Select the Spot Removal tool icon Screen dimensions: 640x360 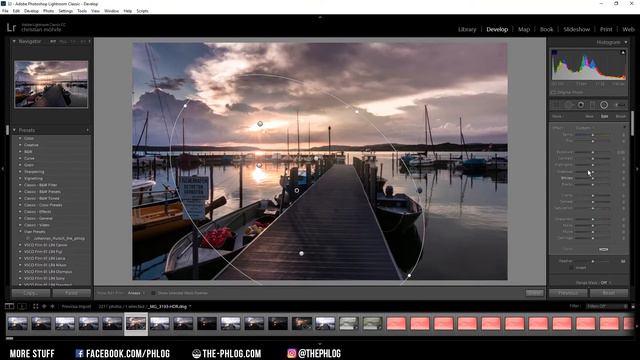[569, 105]
